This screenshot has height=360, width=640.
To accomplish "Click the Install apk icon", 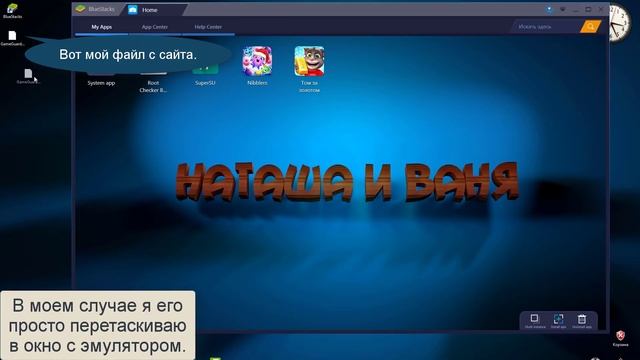I will tap(558, 320).
